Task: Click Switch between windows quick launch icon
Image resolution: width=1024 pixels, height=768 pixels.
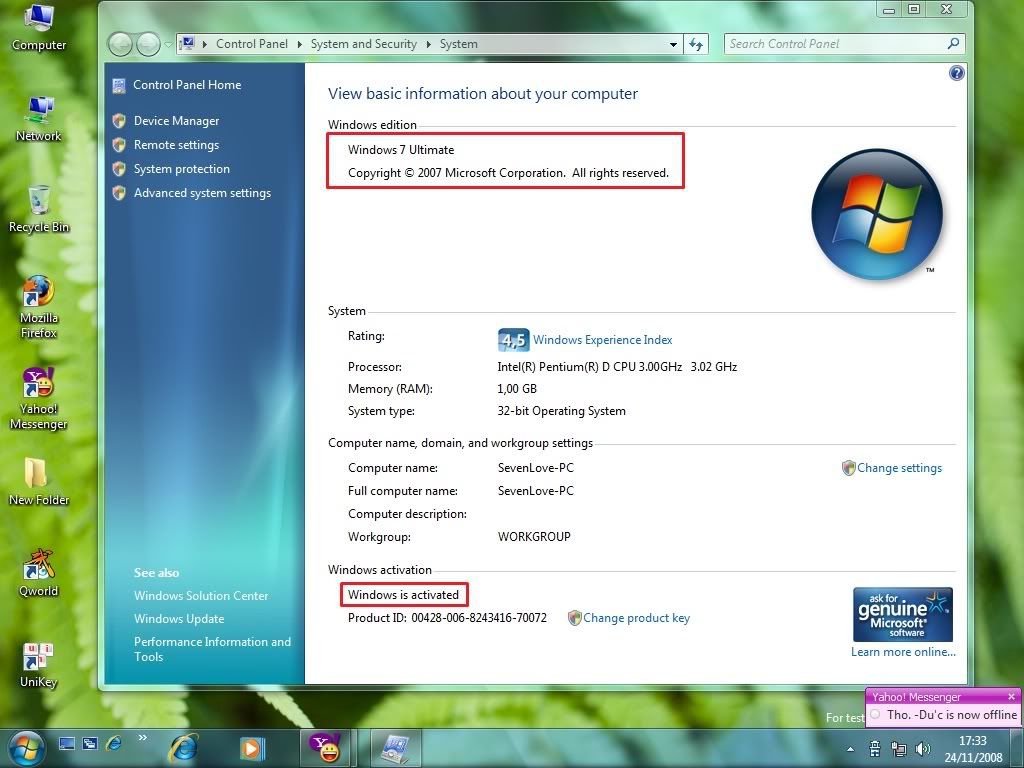Action: [90, 743]
